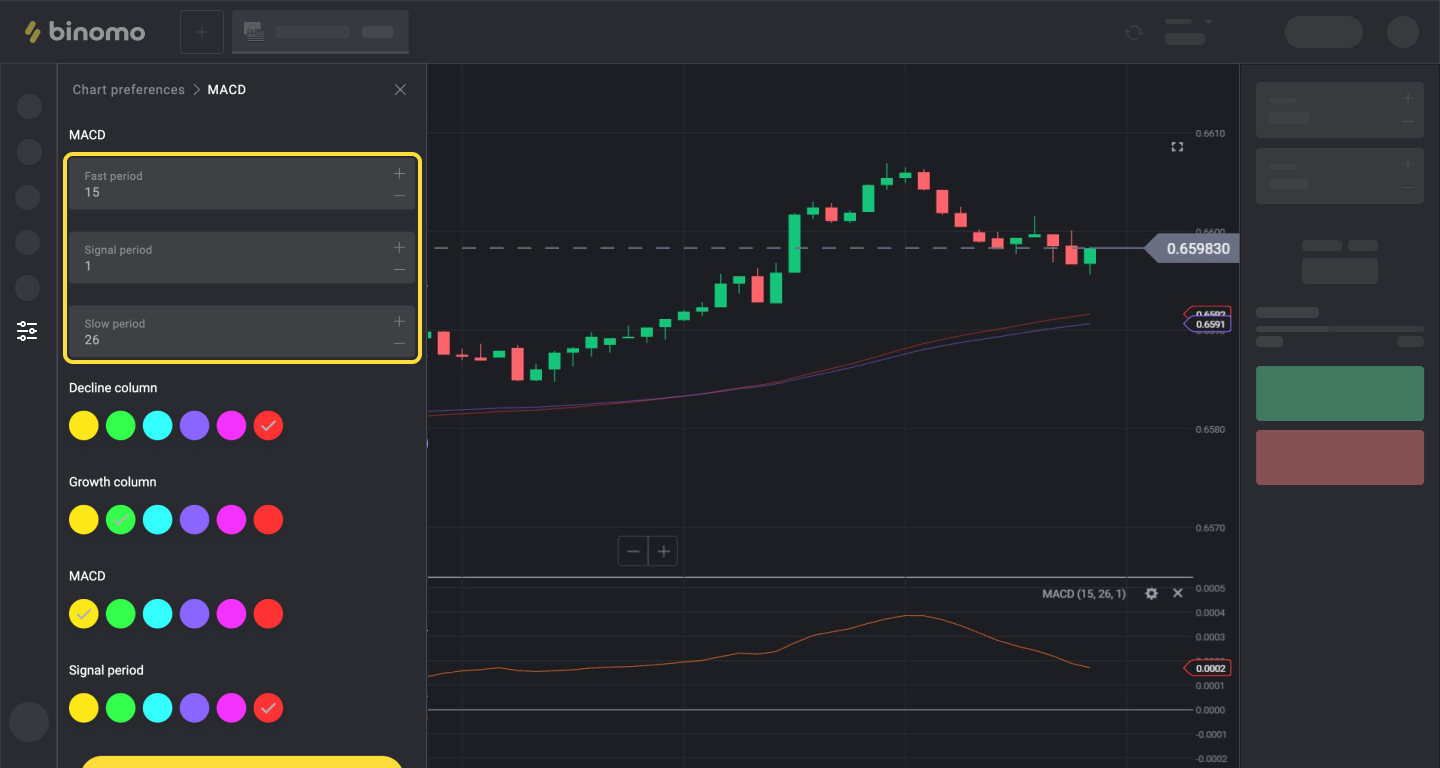Pick purple for Decline column
1440x768 pixels.
pos(195,426)
